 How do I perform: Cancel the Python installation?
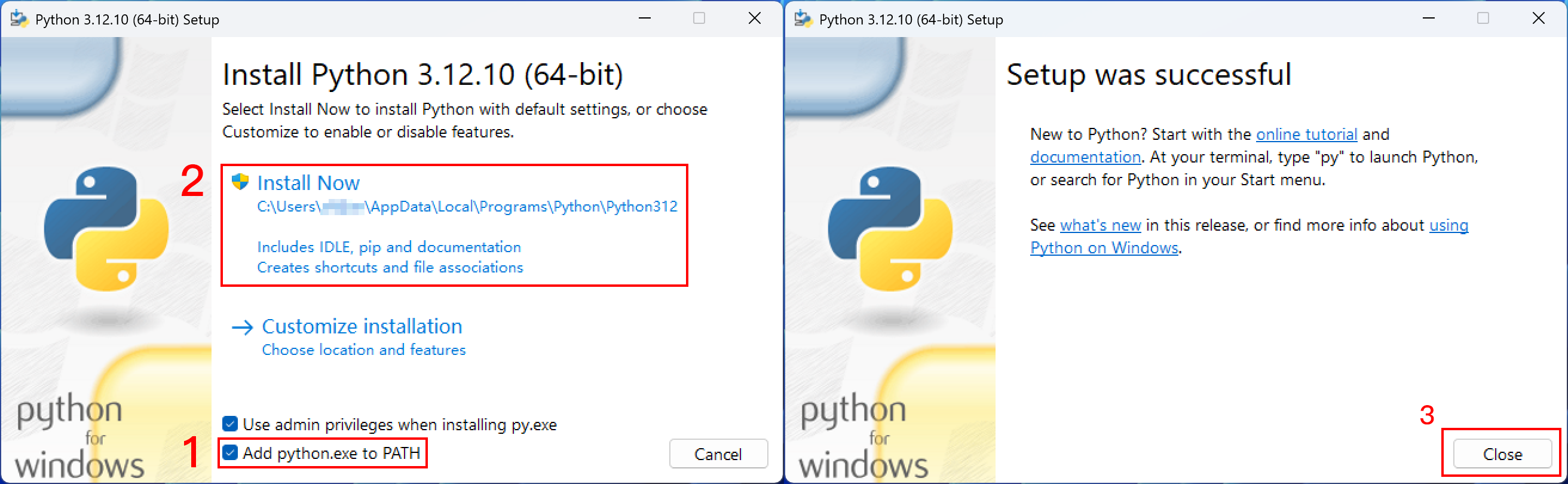click(x=718, y=454)
